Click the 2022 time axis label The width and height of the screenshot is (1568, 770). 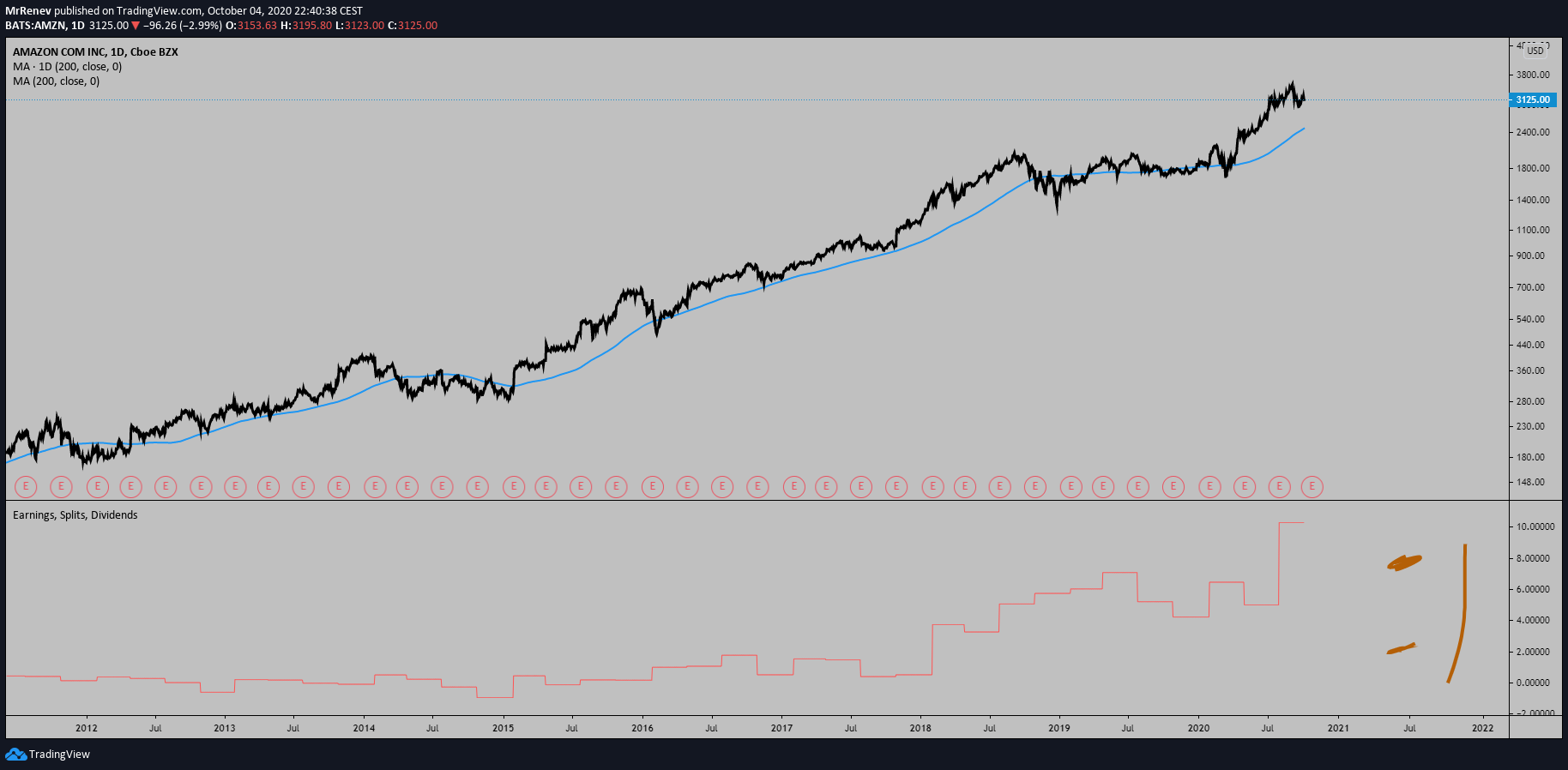click(1482, 729)
